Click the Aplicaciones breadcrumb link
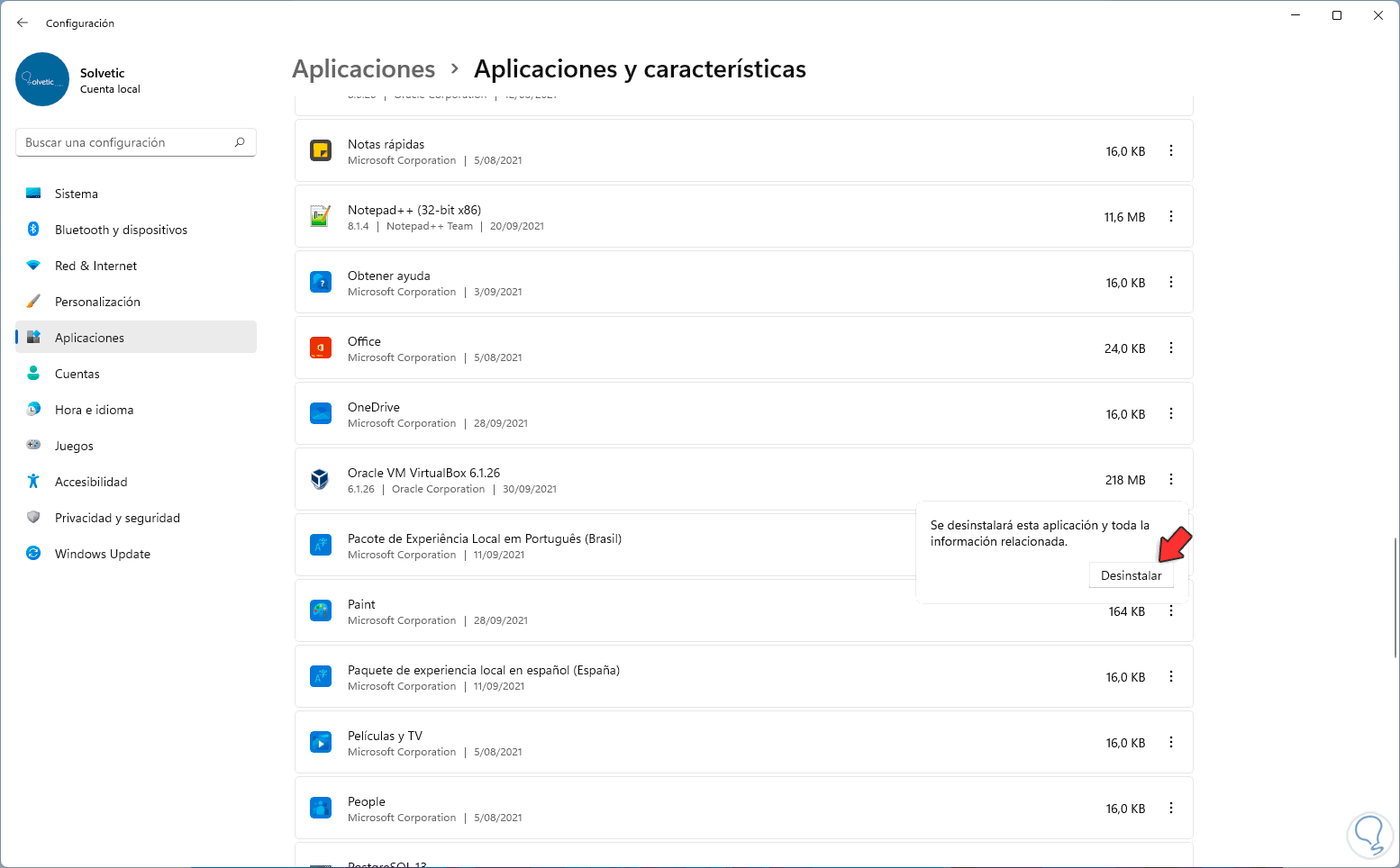The width and height of the screenshot is (1400, 868). 364,69
